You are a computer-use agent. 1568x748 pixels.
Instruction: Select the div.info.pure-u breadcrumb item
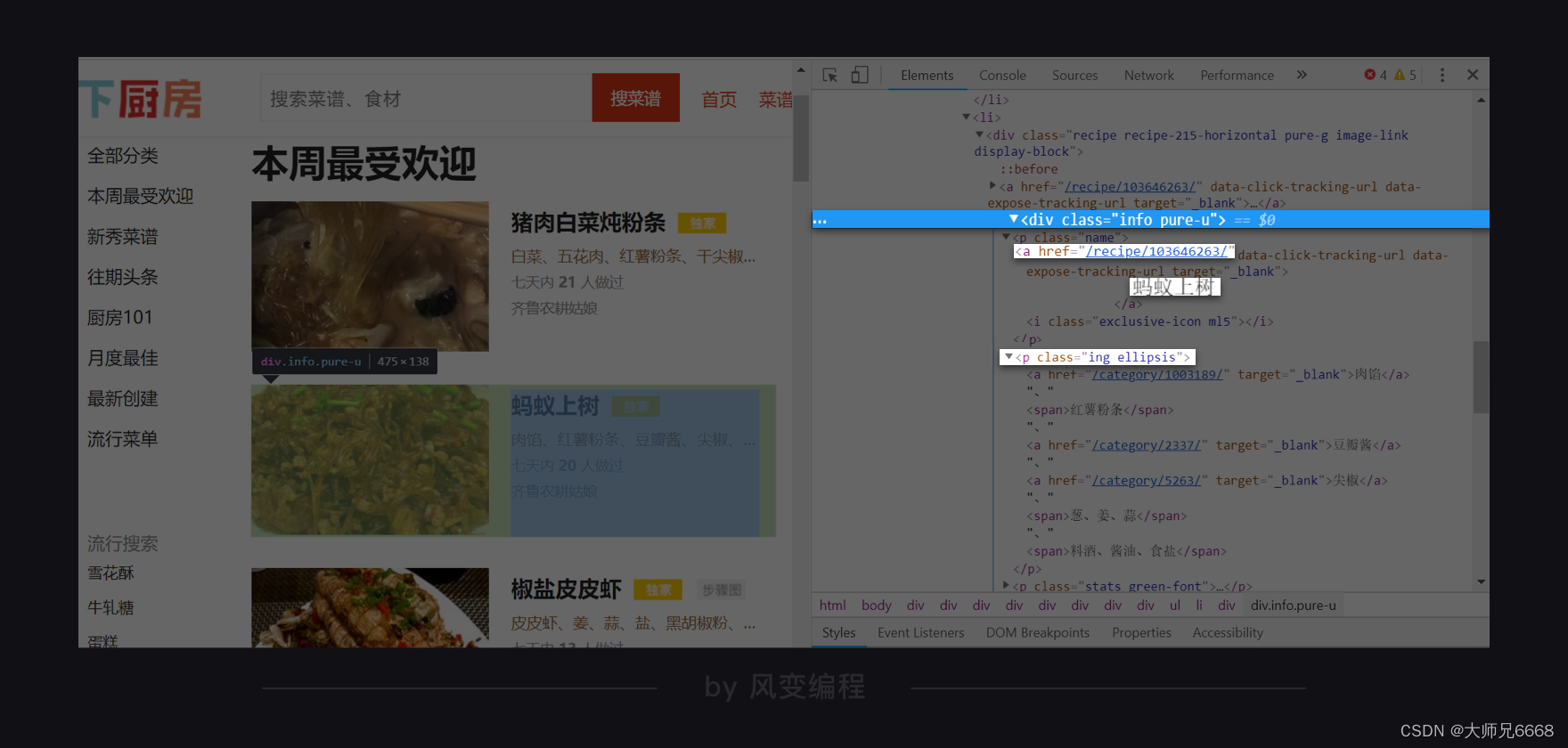pos(1293,606)
